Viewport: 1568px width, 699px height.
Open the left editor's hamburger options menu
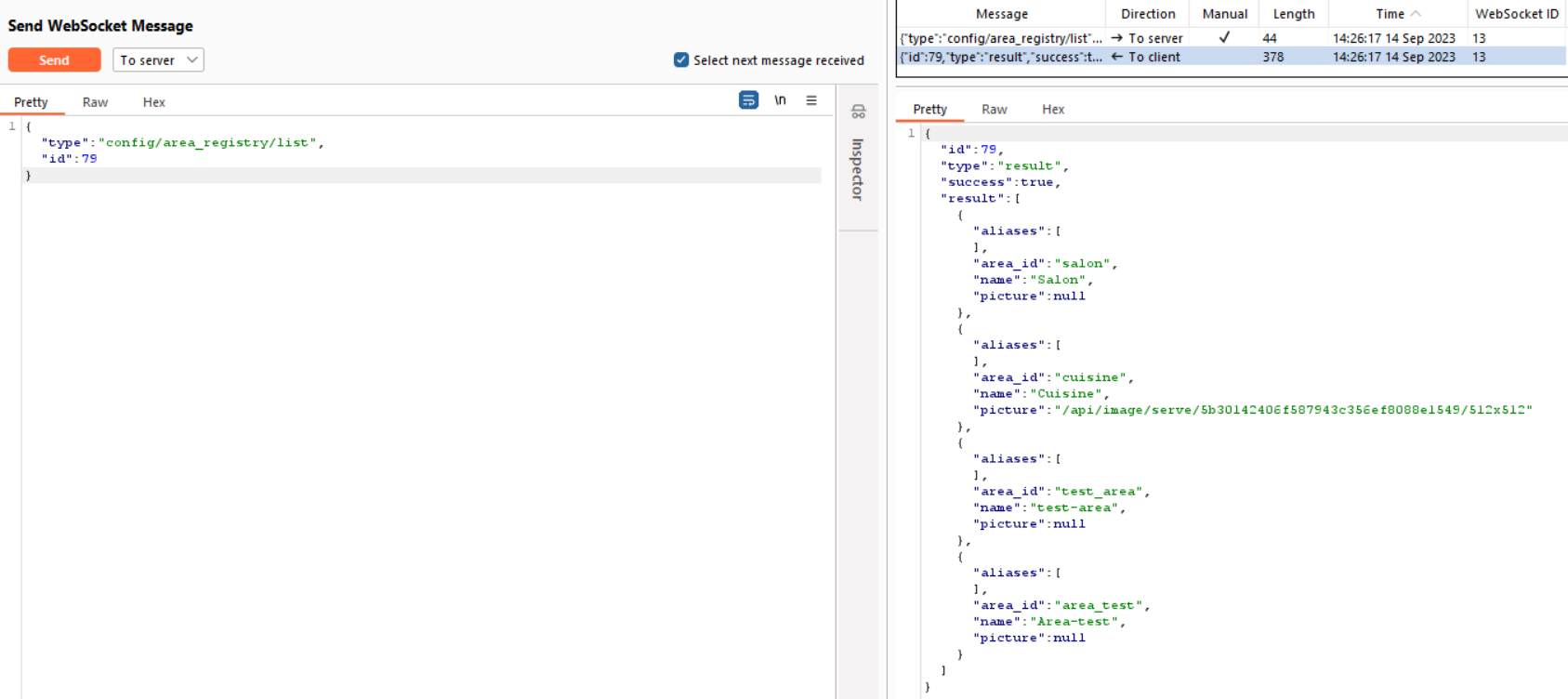811,100
